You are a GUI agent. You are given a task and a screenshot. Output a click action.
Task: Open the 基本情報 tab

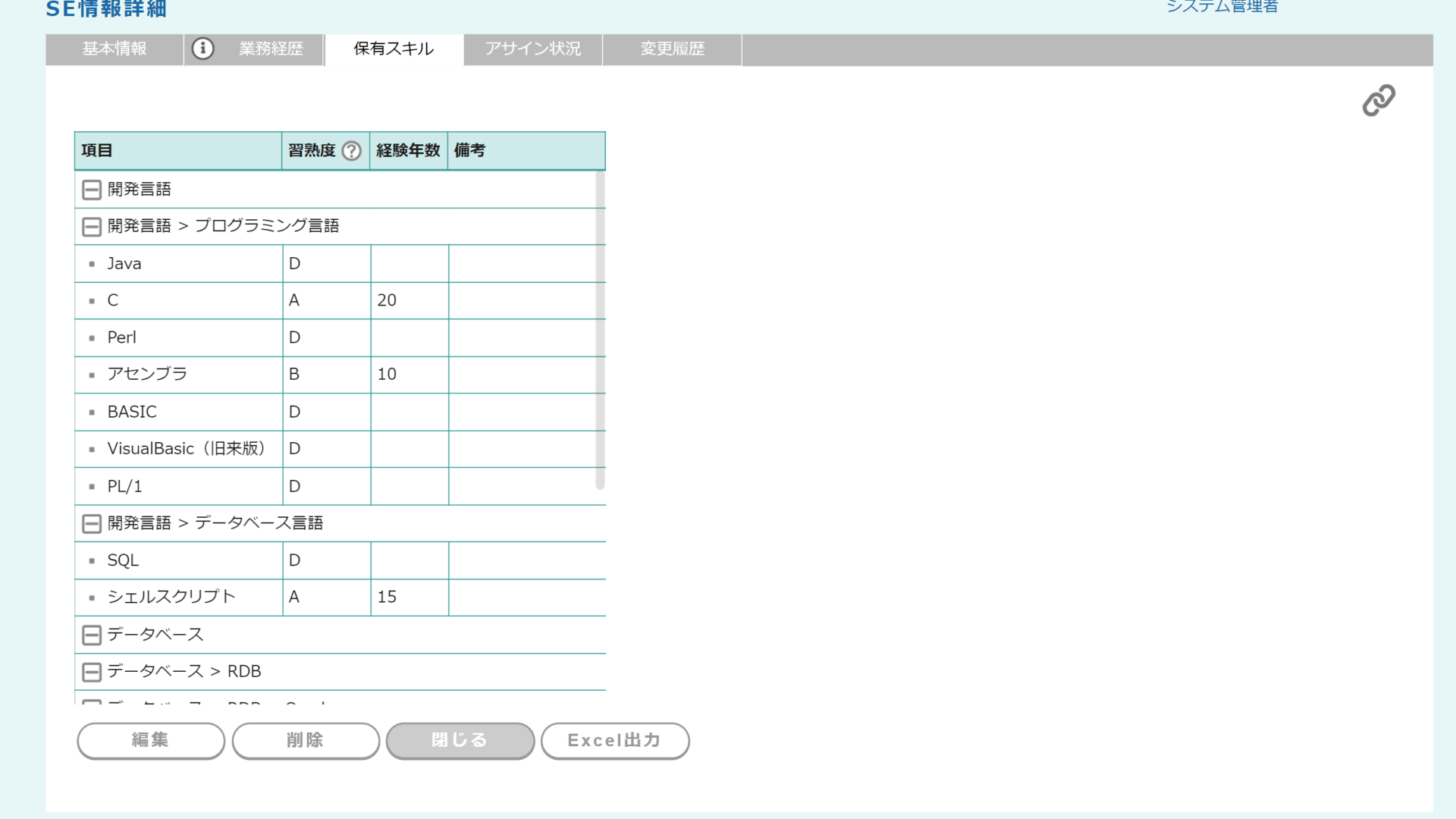pyautogui.click(x=115, y=49)
